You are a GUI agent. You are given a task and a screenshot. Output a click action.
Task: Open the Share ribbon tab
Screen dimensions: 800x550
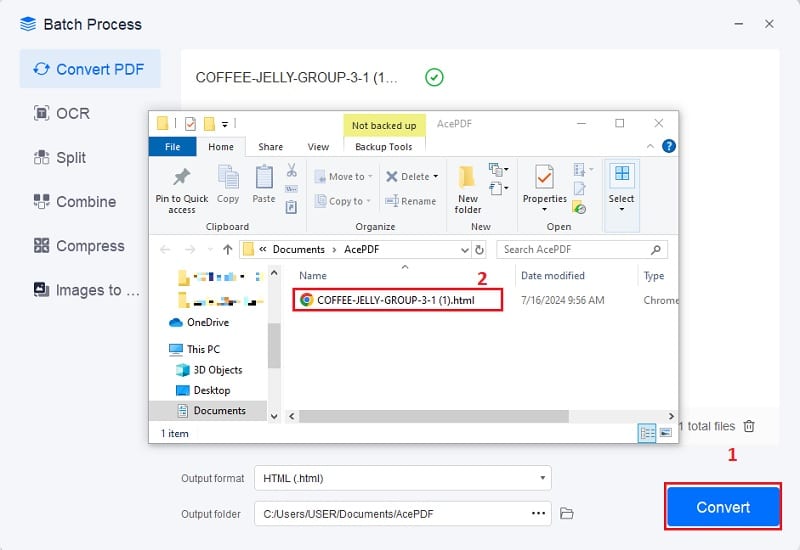click(270, 147)
